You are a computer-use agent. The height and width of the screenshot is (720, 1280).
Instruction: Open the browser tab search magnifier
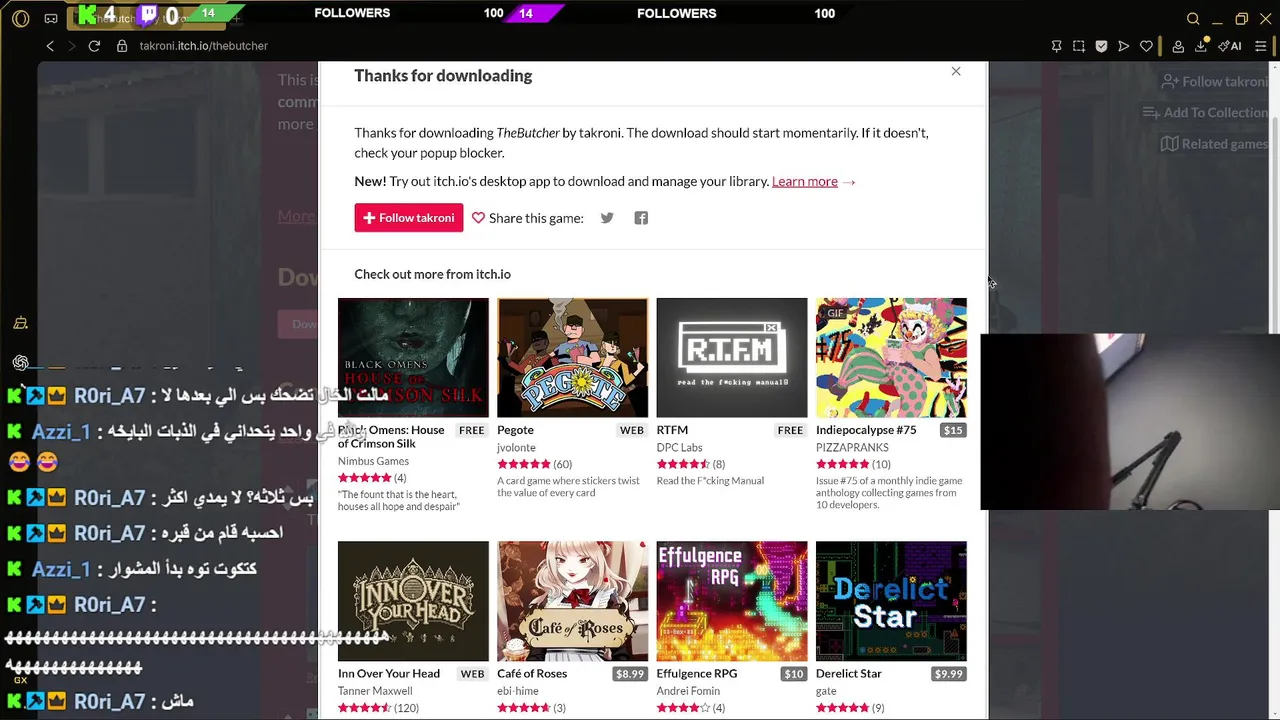[x=1193, y=19]
